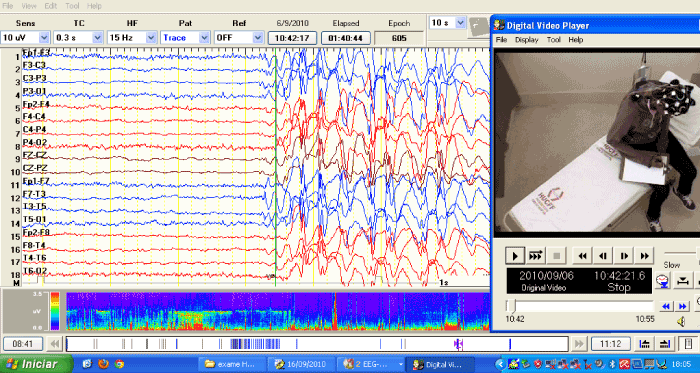
Task: Open the 2 EEG taskbar group
Action: [x=371, y=364]
